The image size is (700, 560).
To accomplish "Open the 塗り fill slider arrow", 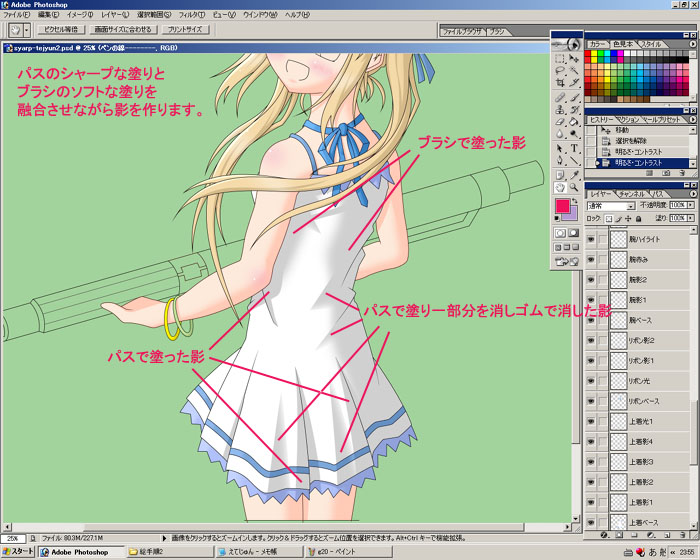I will [691, 218].
